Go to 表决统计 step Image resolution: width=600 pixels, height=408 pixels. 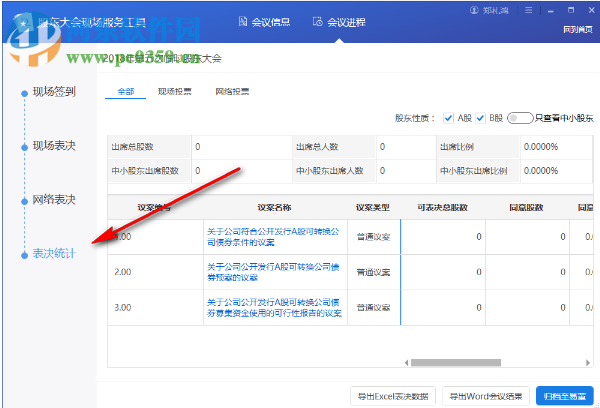[54, 254]
